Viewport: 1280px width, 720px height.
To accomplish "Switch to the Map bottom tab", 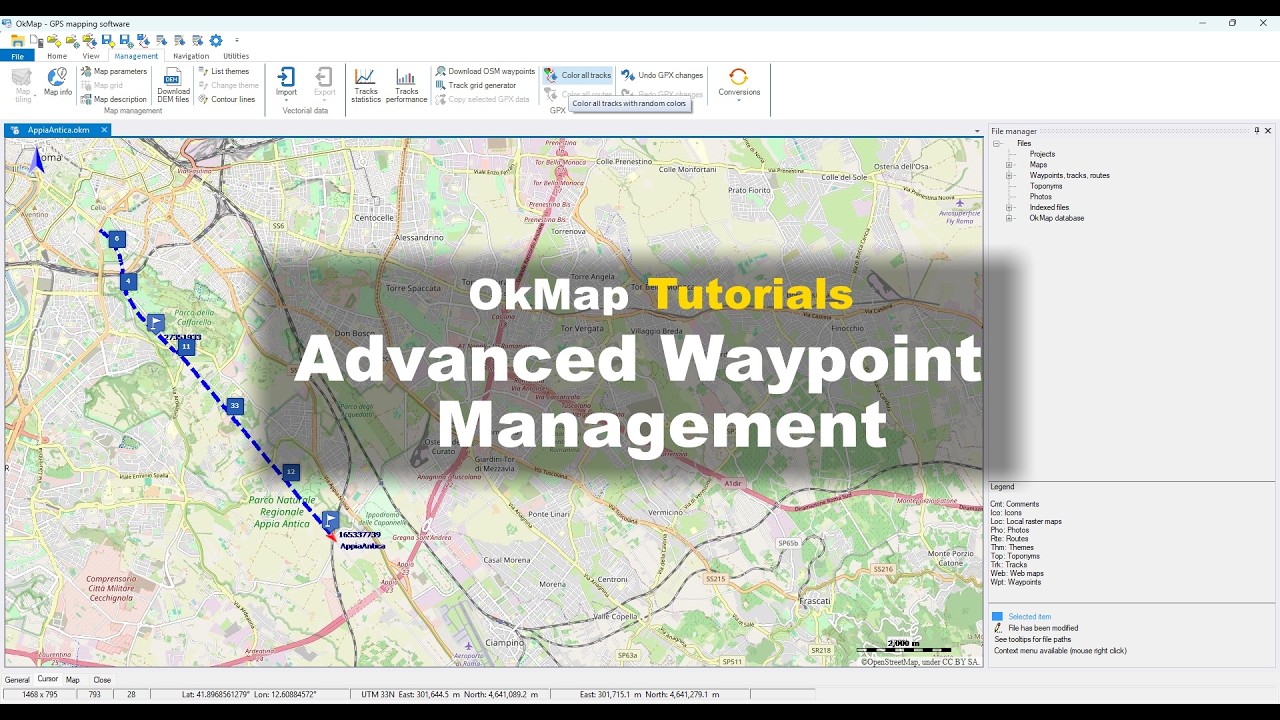I will [x=73, y=680].
